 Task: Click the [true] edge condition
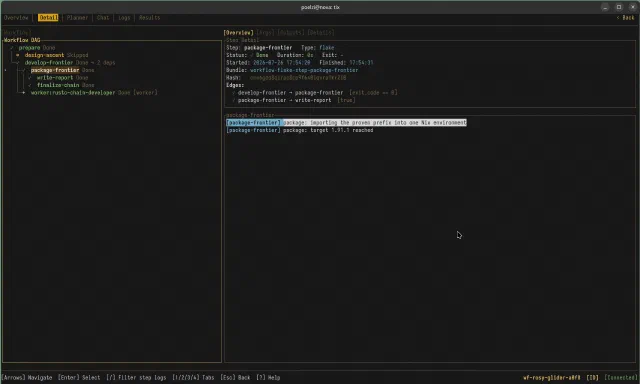346,100
